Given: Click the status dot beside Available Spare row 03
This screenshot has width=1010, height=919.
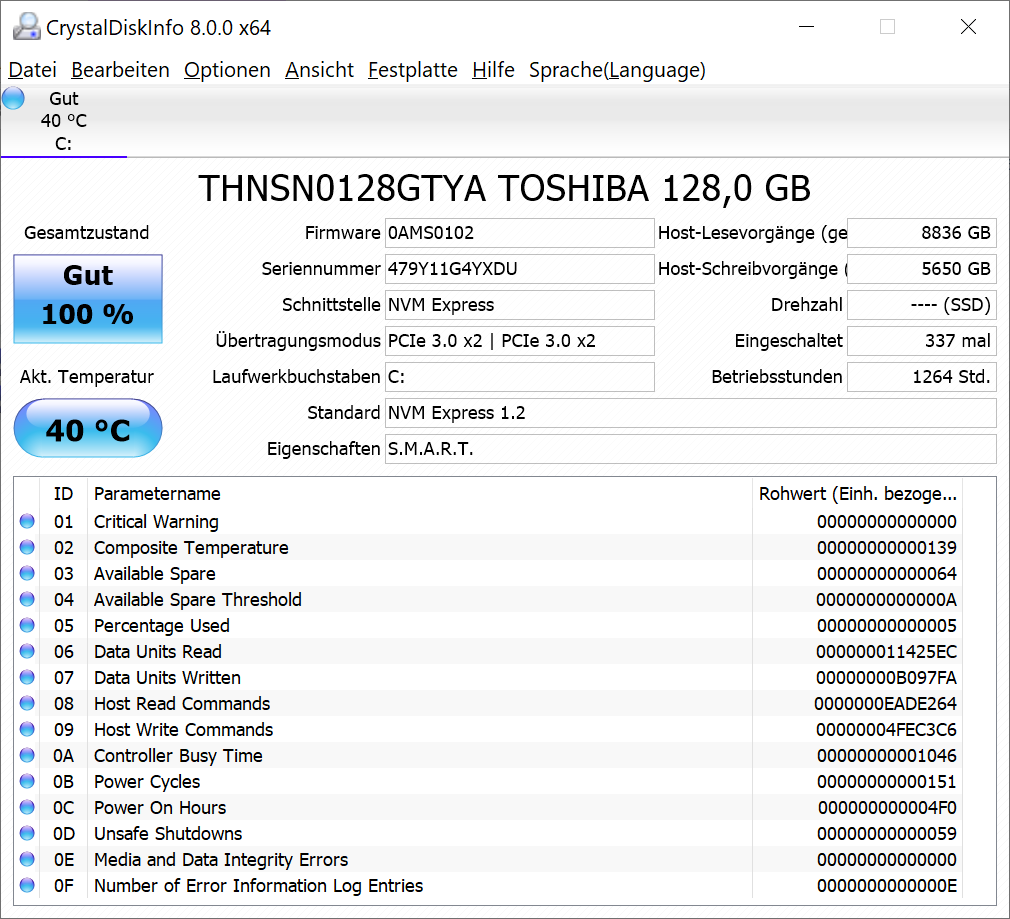Looking at the screenshot, I should (27, 573).
